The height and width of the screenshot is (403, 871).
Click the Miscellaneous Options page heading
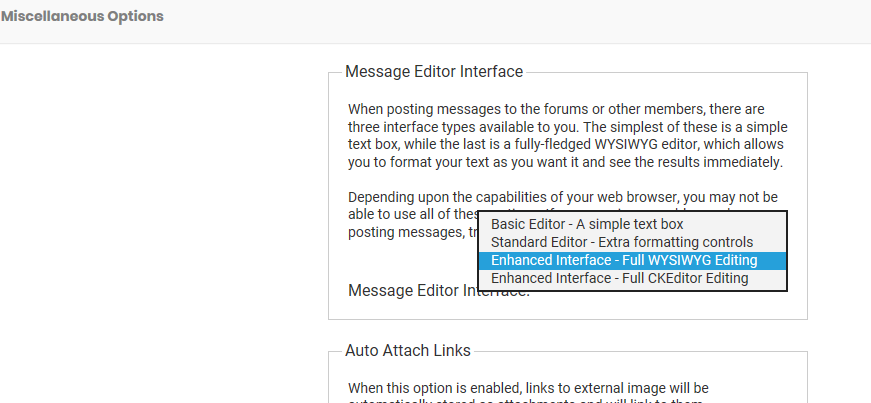(x=82, y=17)
